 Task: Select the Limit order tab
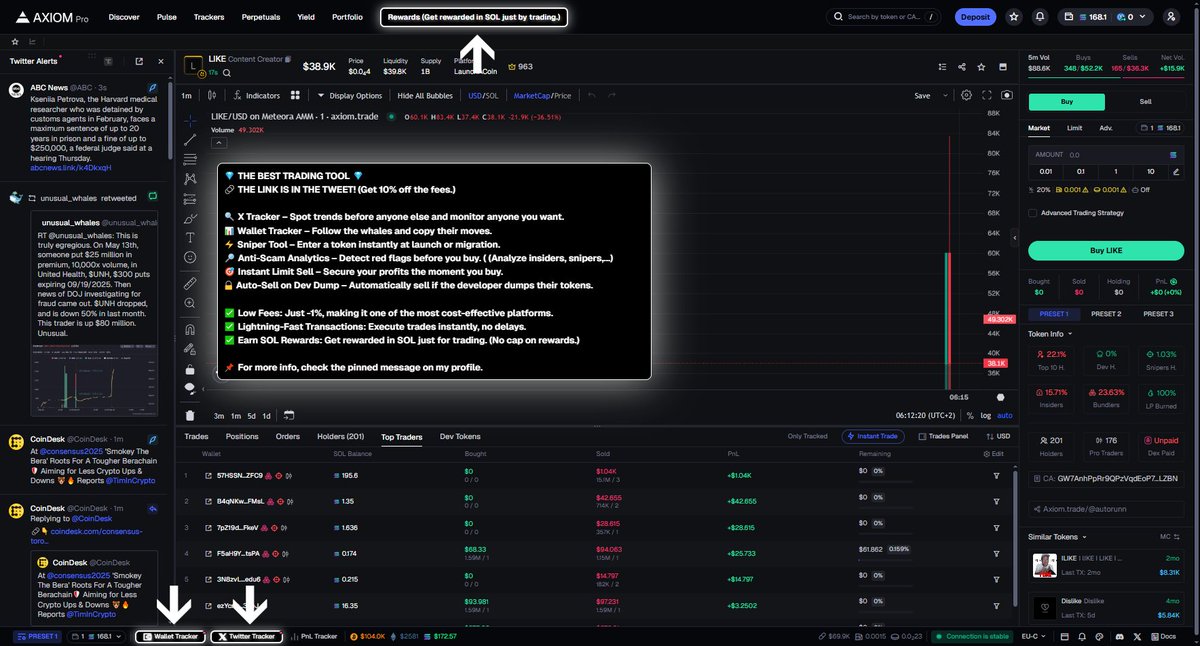(x=1074, y=128)
